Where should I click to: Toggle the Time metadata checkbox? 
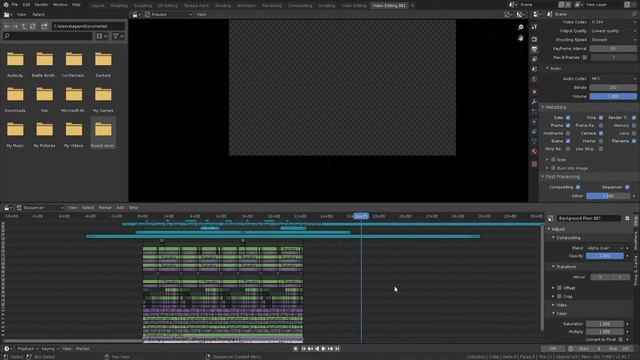point(601,118)
